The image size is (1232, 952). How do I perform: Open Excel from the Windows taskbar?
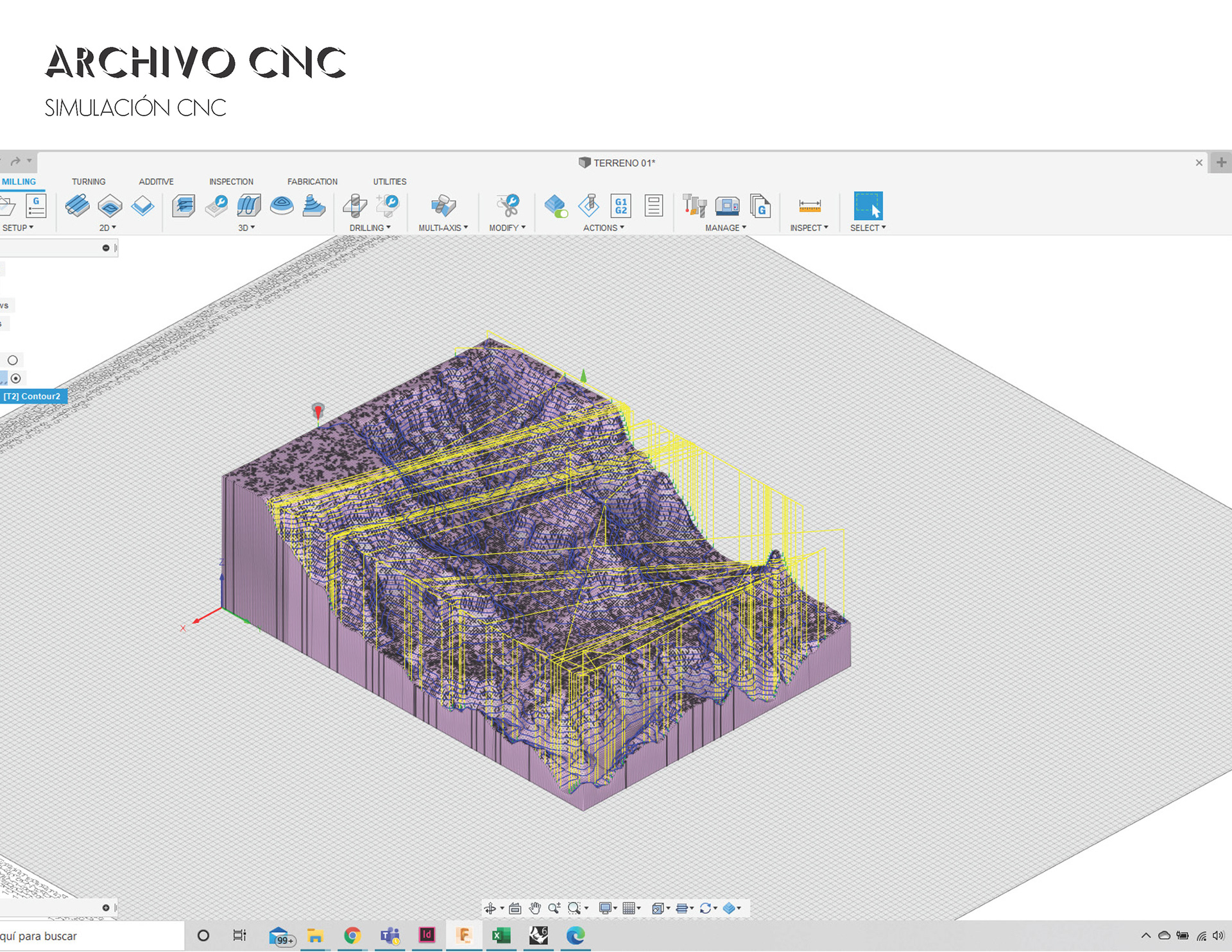[501, 936]
